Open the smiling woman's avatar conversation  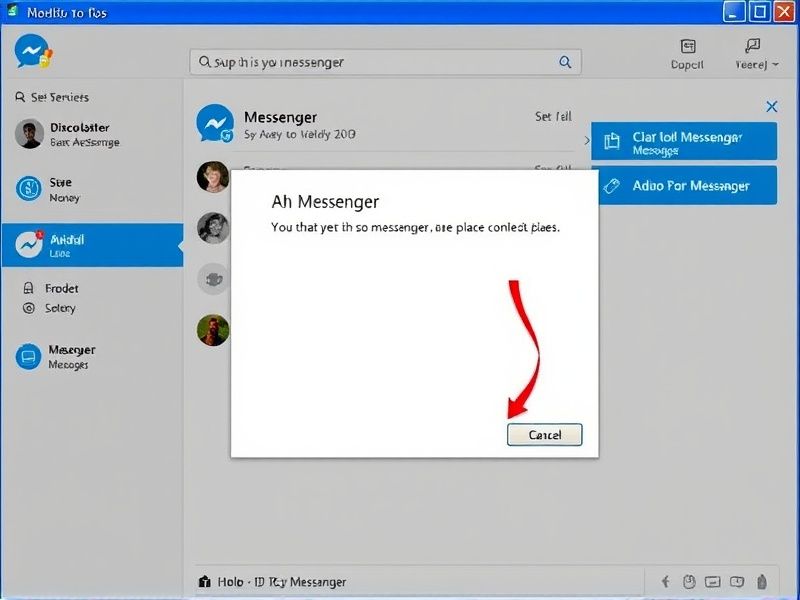213,177
